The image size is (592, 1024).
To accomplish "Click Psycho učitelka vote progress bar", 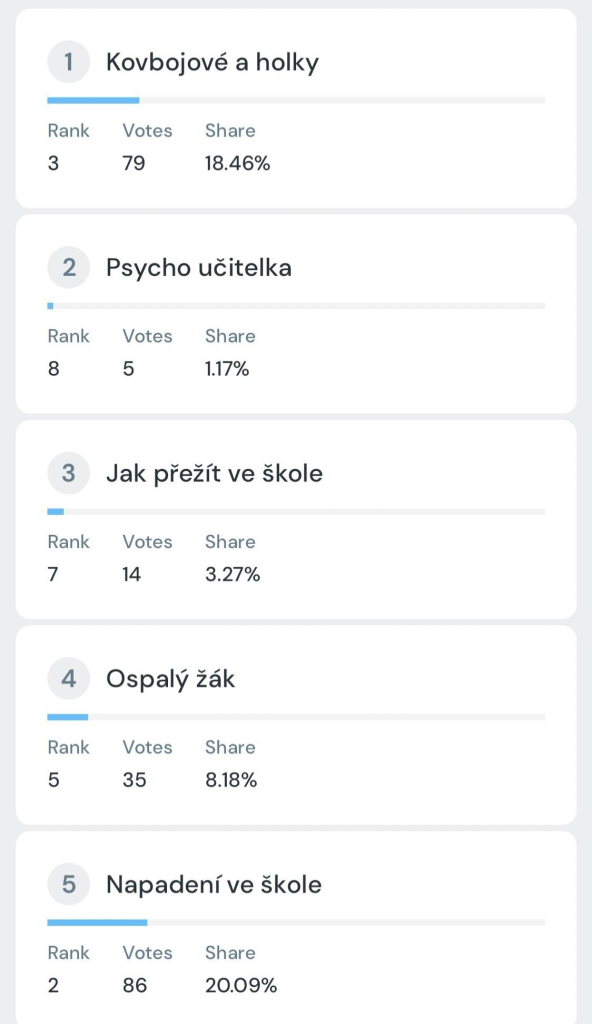I will pos(296,306).
